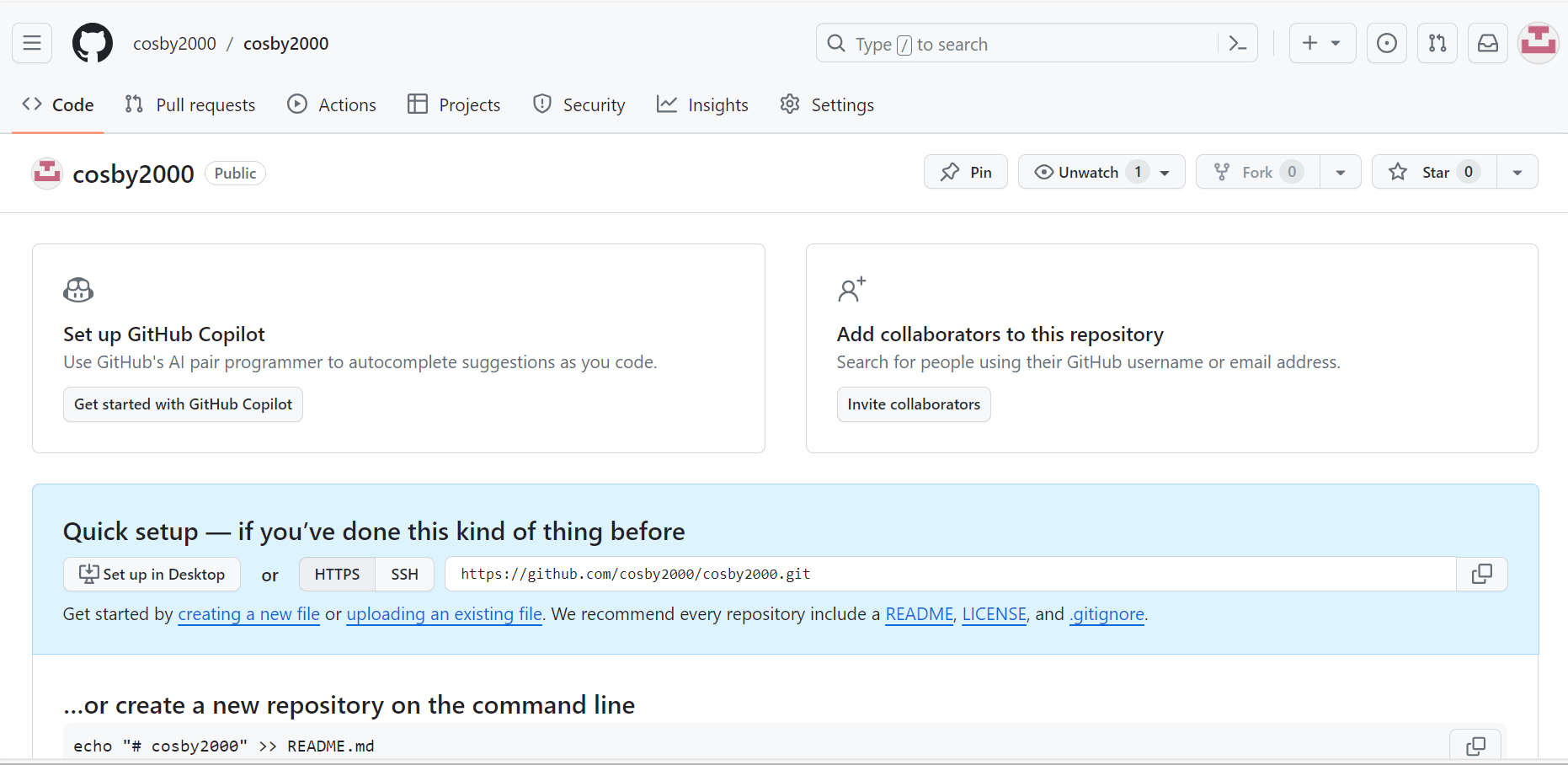Viewport: 1568px width, 765px height.
Task: Go to GitHub homepage via Octocat logo
Action: (x=93, y=43)
